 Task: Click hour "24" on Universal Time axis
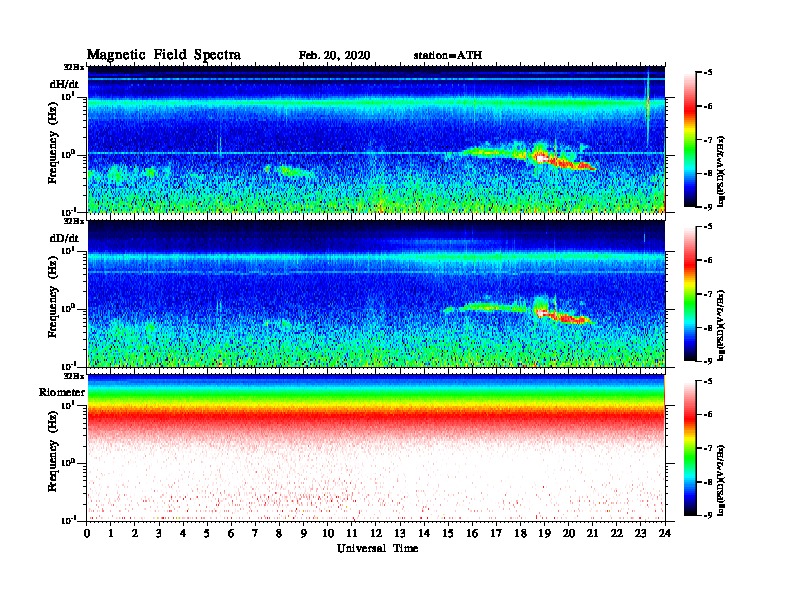665,533
